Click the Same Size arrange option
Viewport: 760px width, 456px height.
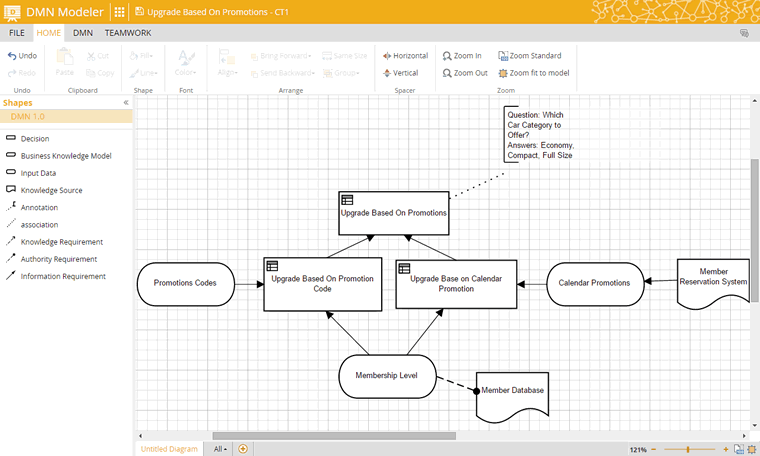coord(345,56)
